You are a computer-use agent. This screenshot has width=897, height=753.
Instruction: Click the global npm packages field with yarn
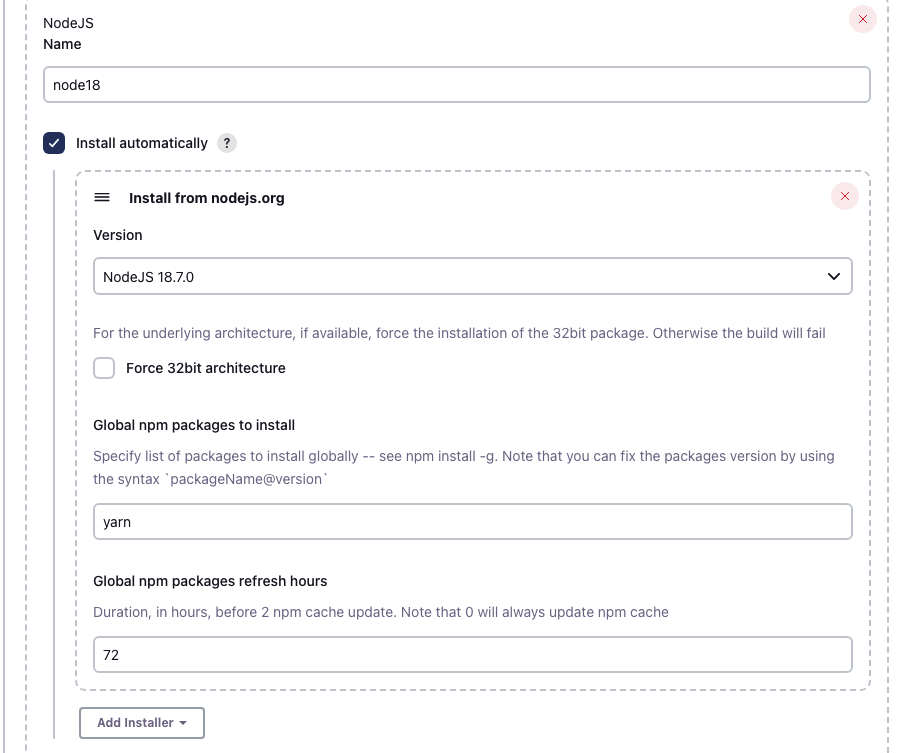click(472, 522)
